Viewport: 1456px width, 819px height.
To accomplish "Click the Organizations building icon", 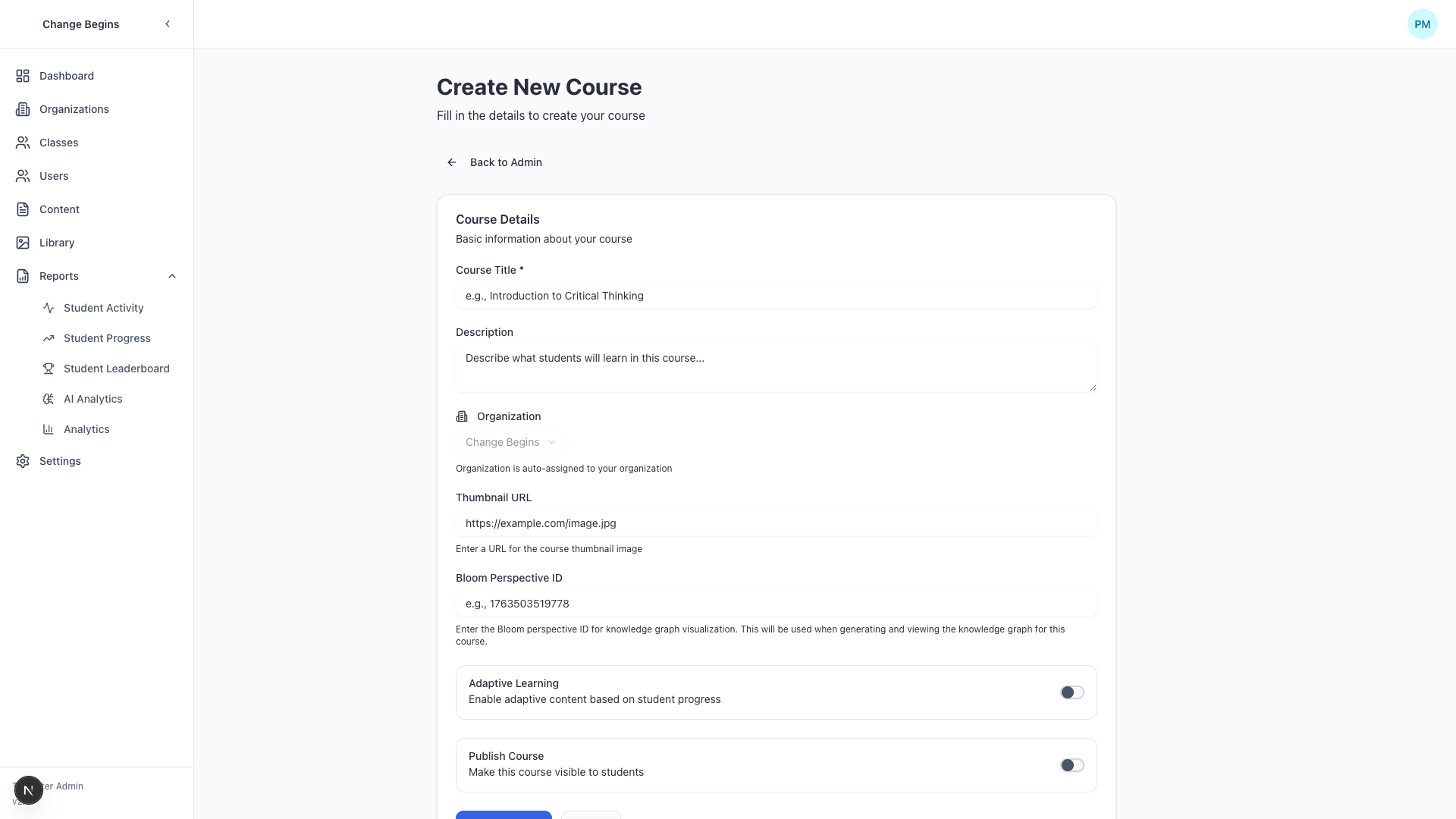I will (23, 109).
